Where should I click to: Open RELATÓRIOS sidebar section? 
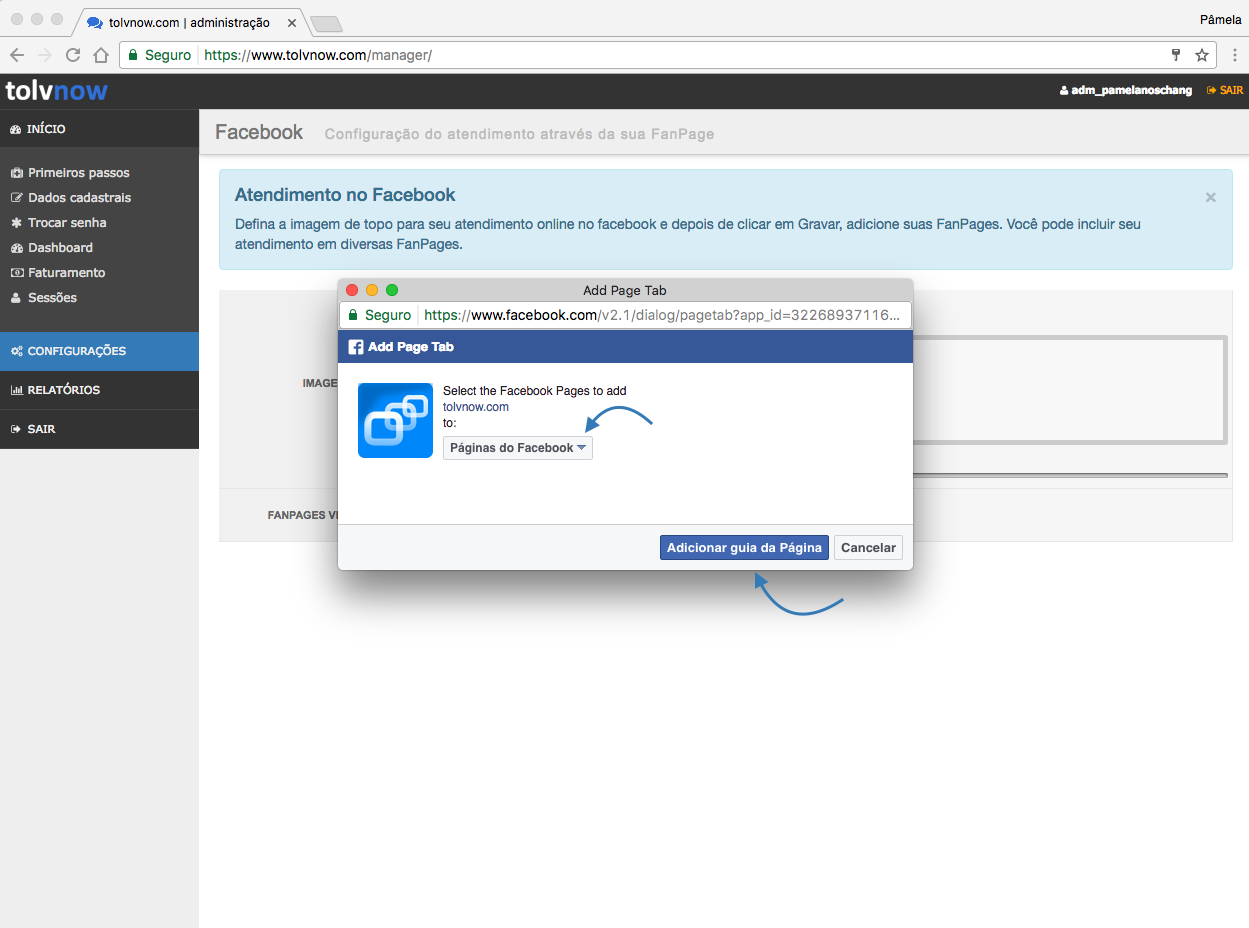(x=99, y=390)
